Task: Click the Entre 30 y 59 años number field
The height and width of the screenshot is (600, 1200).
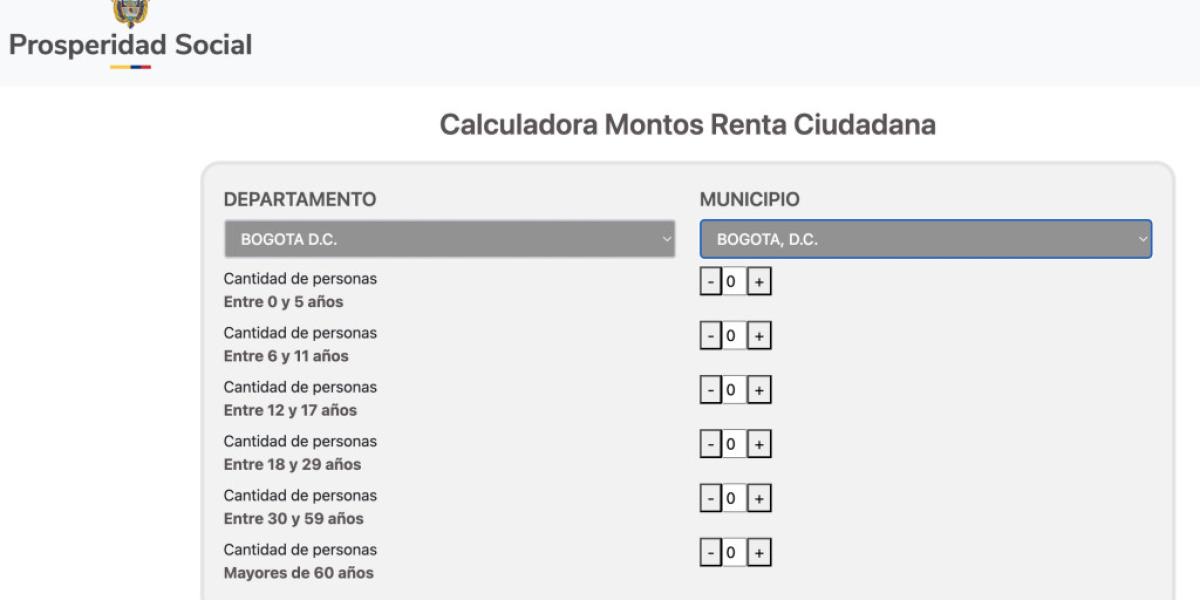Action: 733,499
